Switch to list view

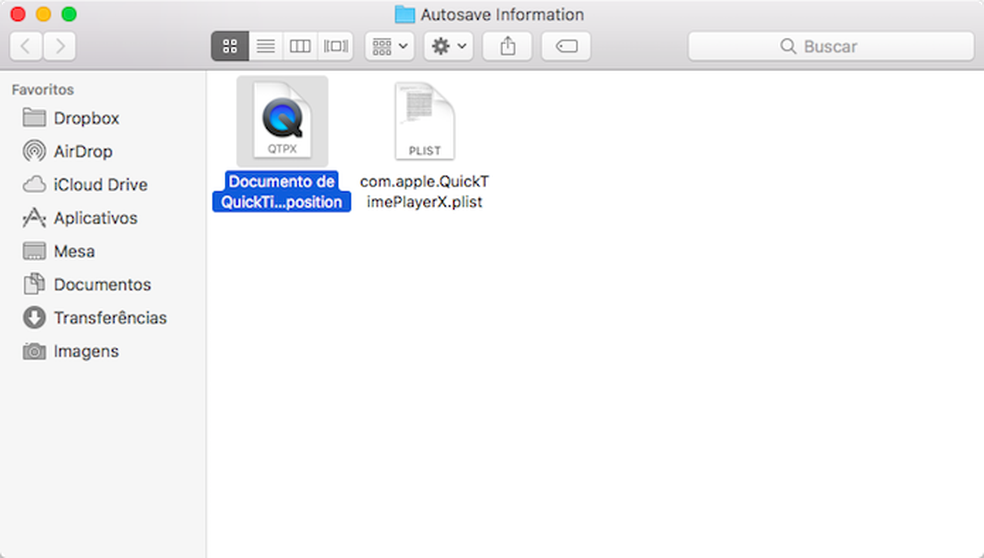pos(265,46)
